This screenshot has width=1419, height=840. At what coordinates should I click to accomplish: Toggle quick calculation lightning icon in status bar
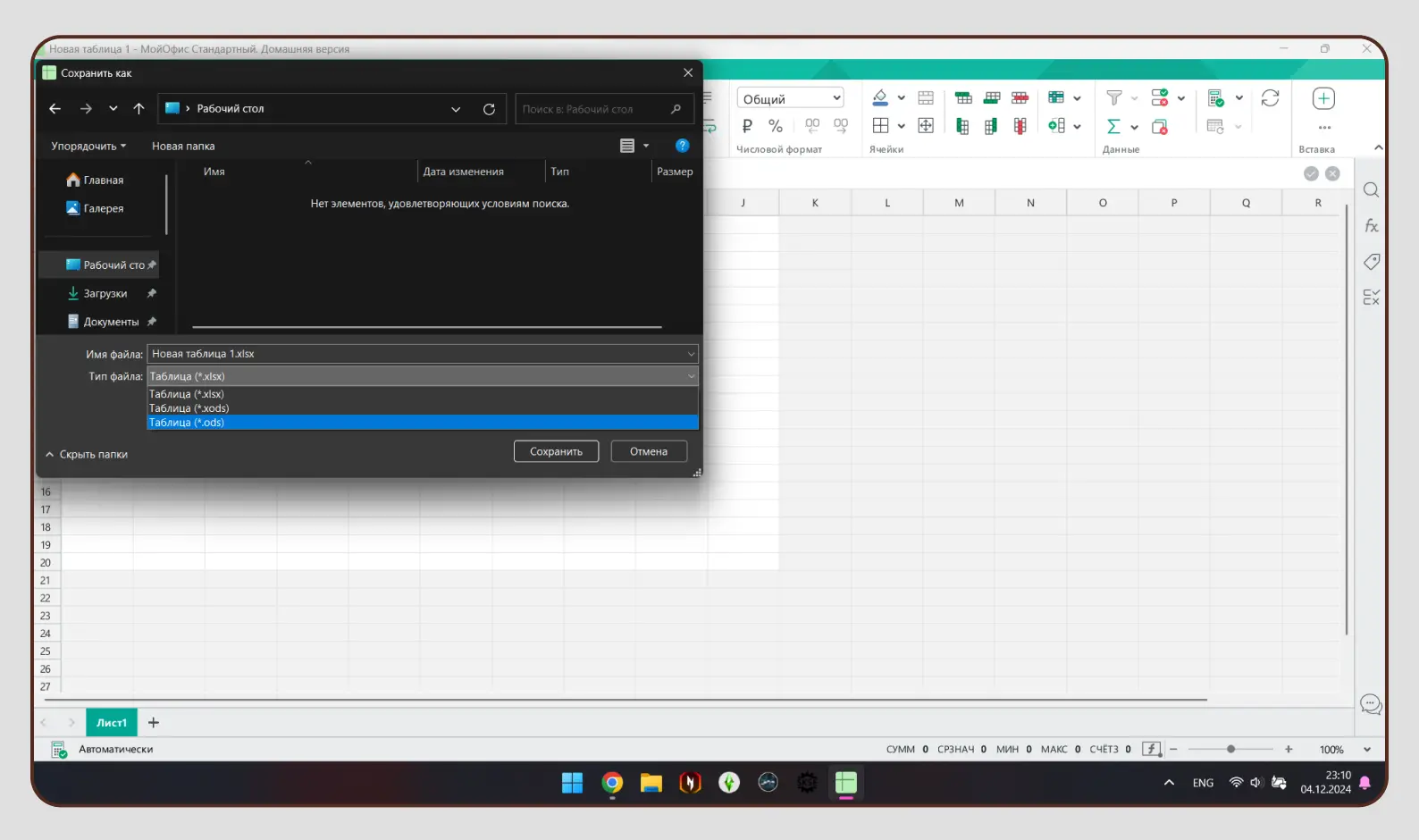[1153, 749]
